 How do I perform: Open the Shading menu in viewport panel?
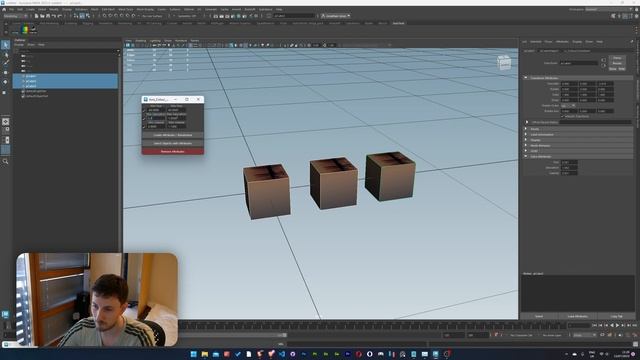[140, 41]
